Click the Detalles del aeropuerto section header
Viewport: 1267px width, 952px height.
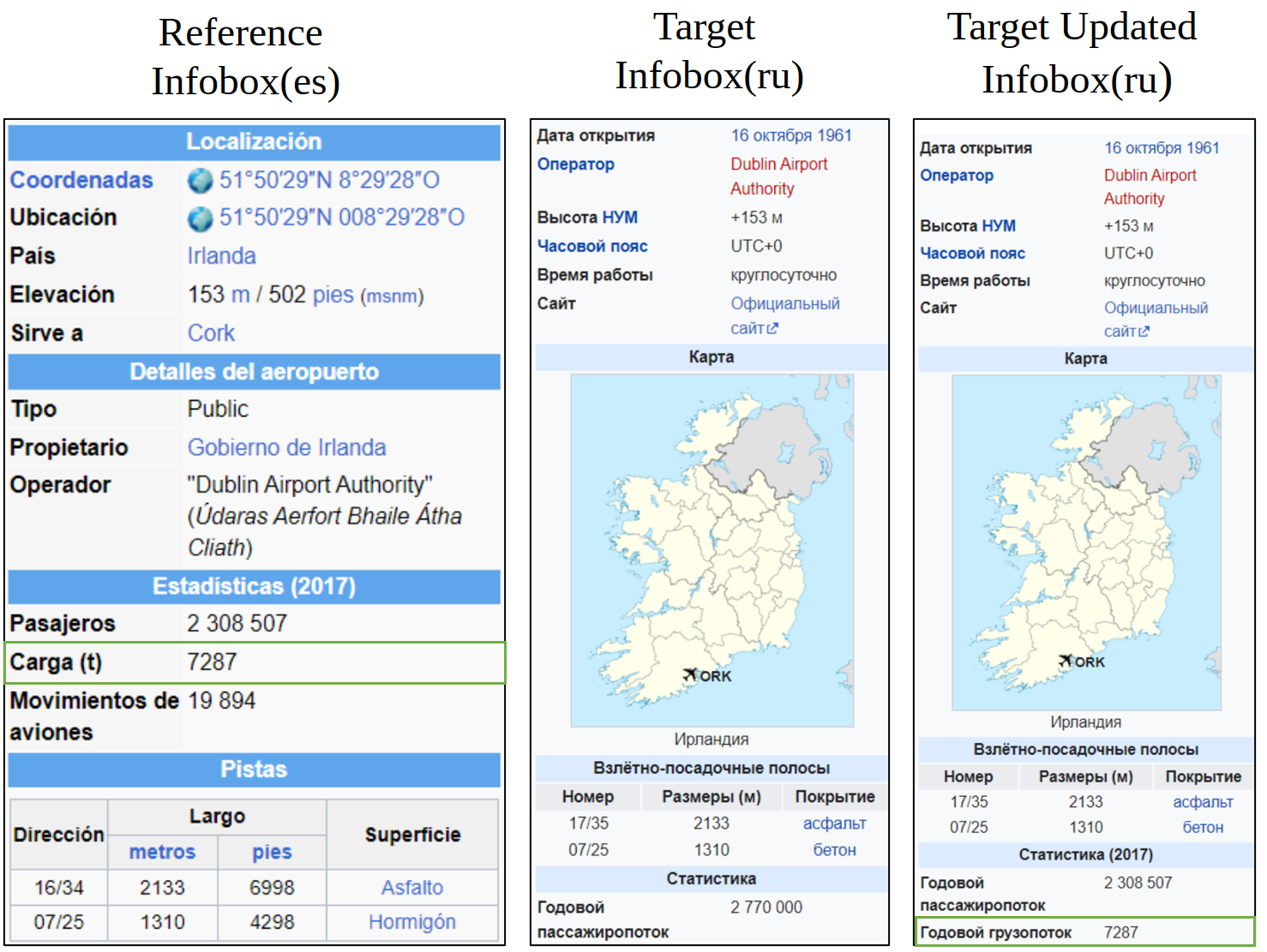tap(255, 372)
